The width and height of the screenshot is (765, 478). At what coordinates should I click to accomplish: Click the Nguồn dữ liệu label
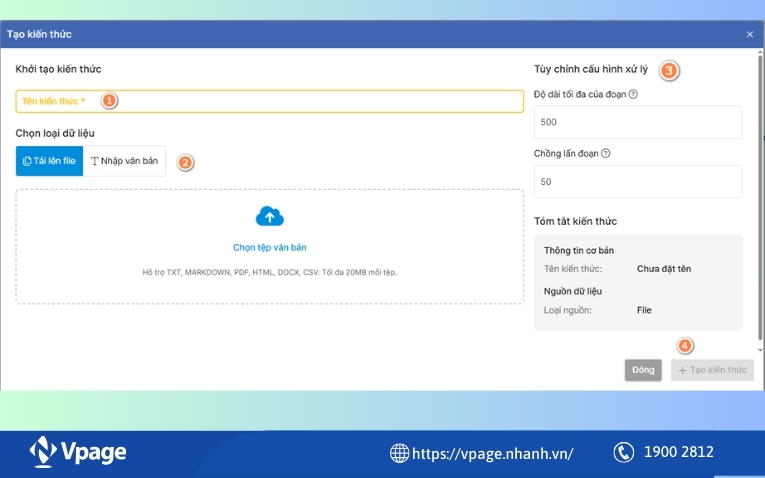[573, 291]
